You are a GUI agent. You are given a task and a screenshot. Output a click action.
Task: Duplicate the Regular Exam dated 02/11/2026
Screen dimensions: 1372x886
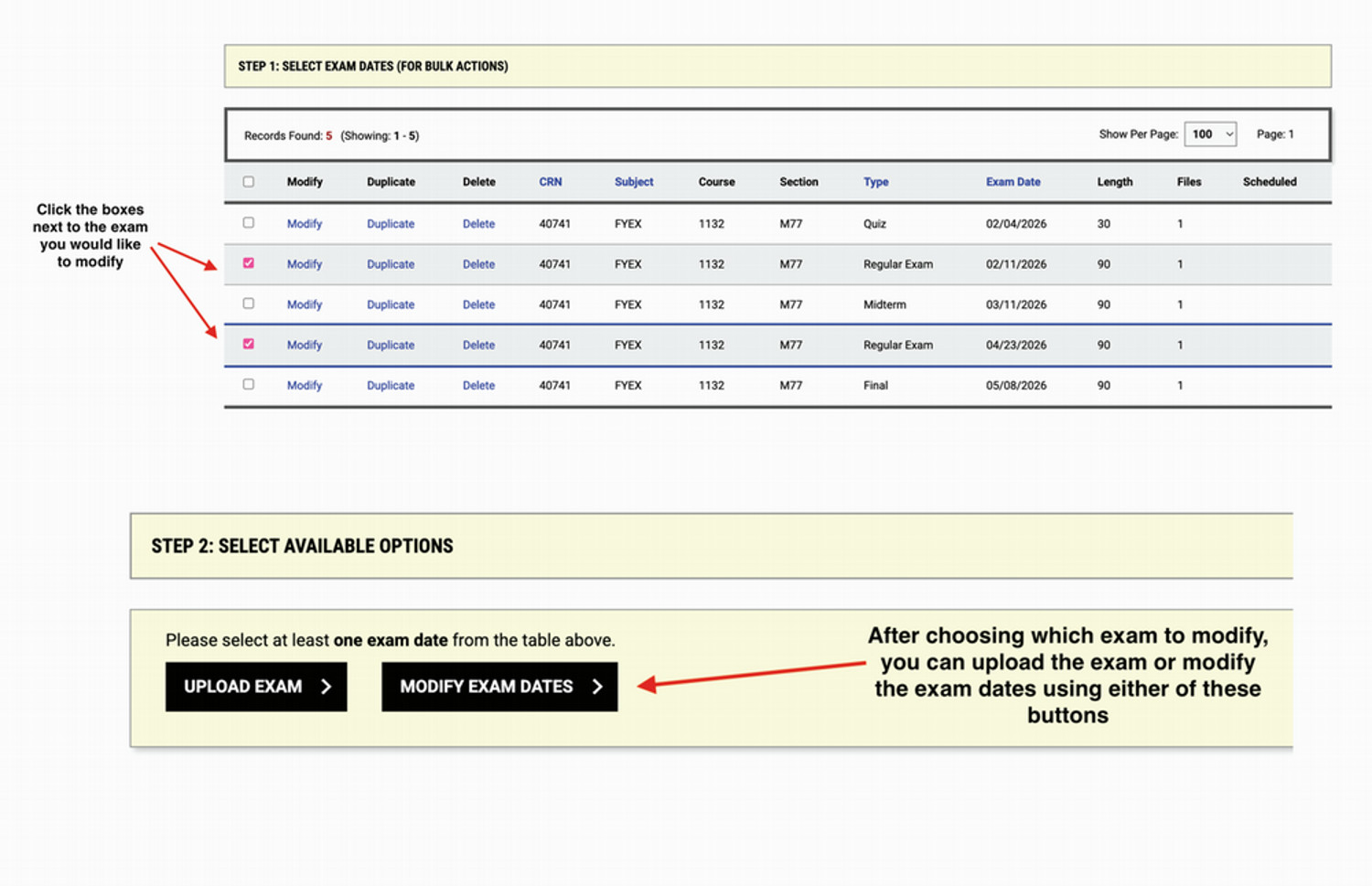[391, 263]
